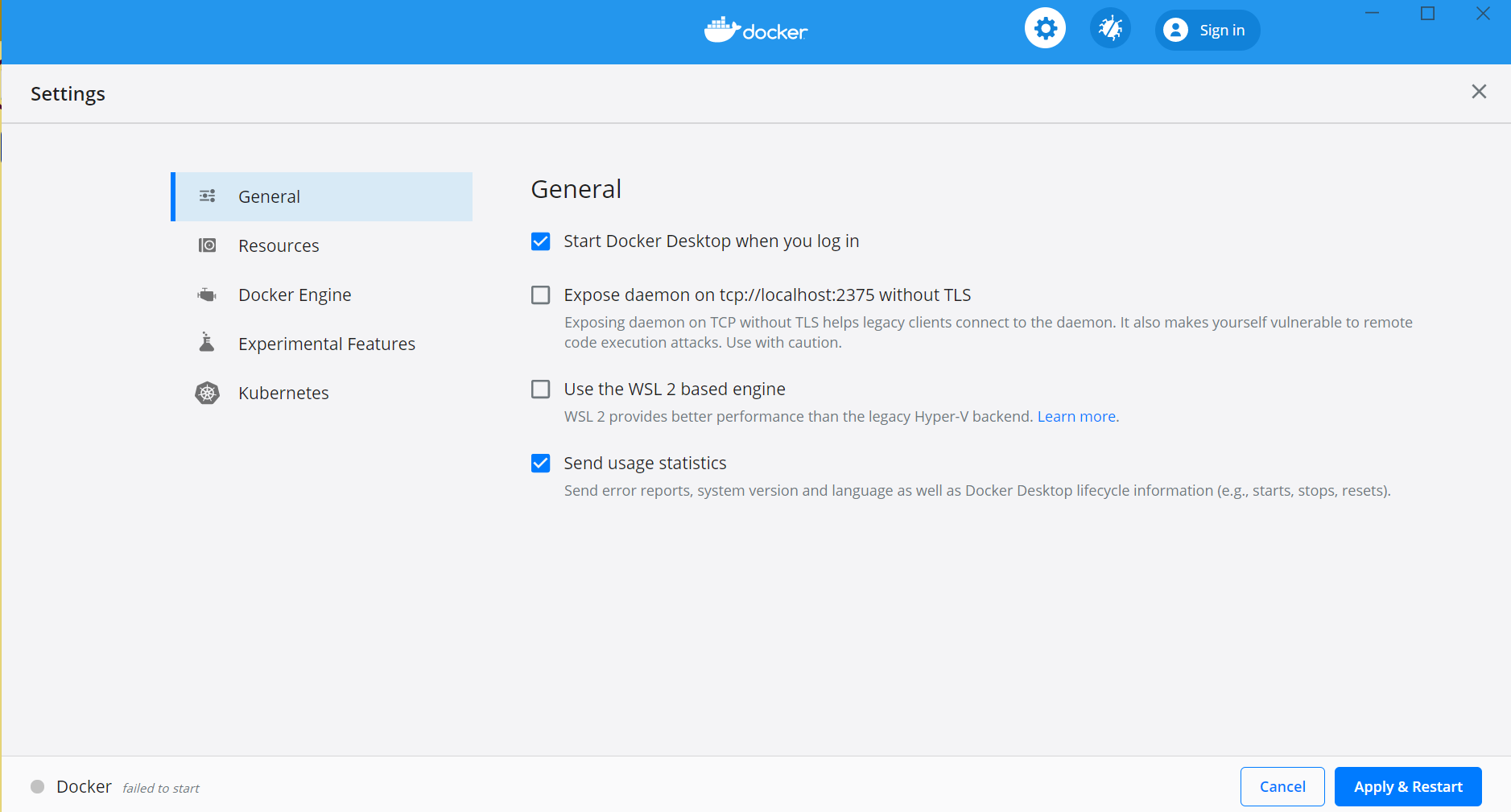This screenshot has height=812, width=1511.
Task: Open the settings gear icon in header
Action: (1045, 29)
